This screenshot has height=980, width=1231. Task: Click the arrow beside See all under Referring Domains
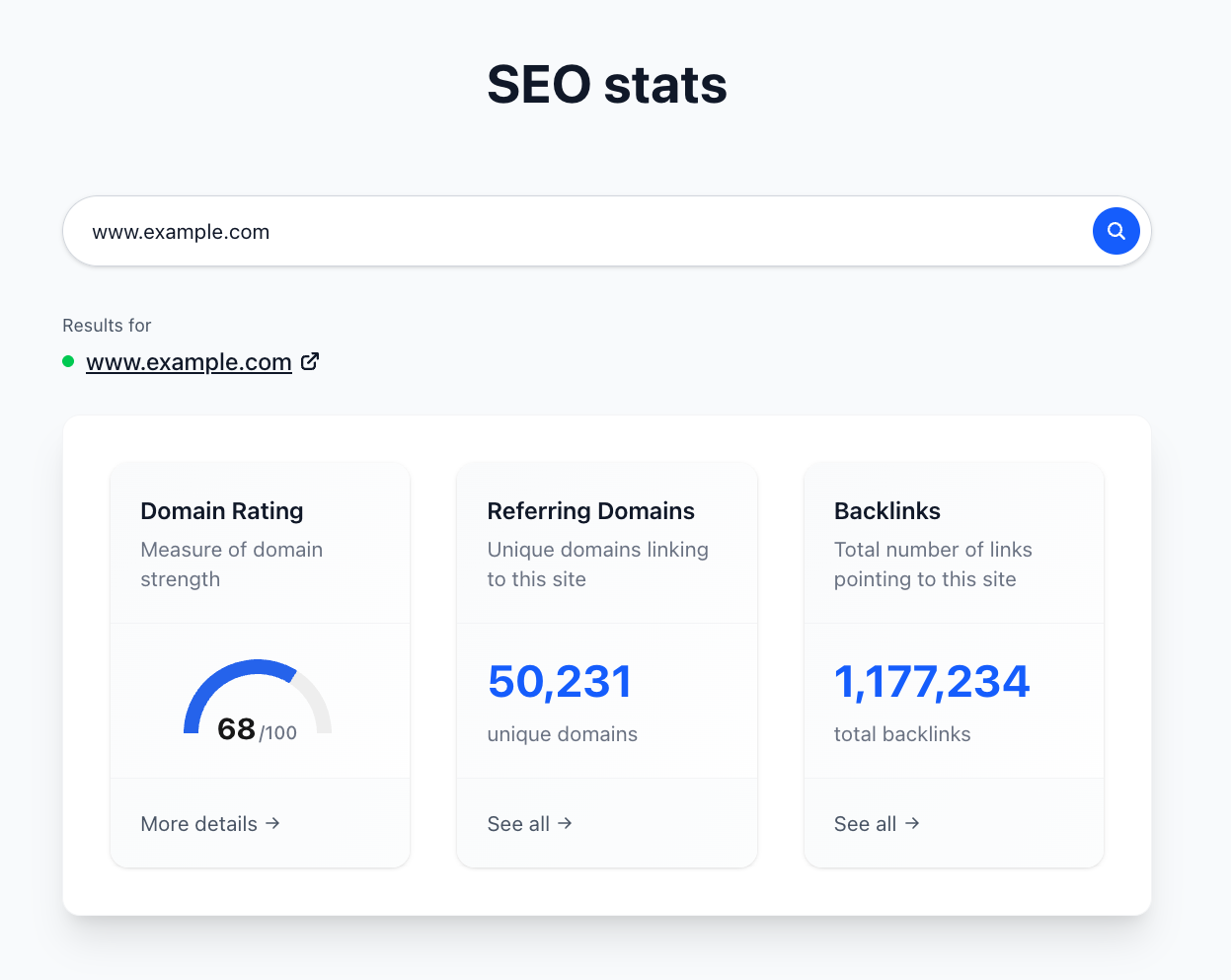566,823
